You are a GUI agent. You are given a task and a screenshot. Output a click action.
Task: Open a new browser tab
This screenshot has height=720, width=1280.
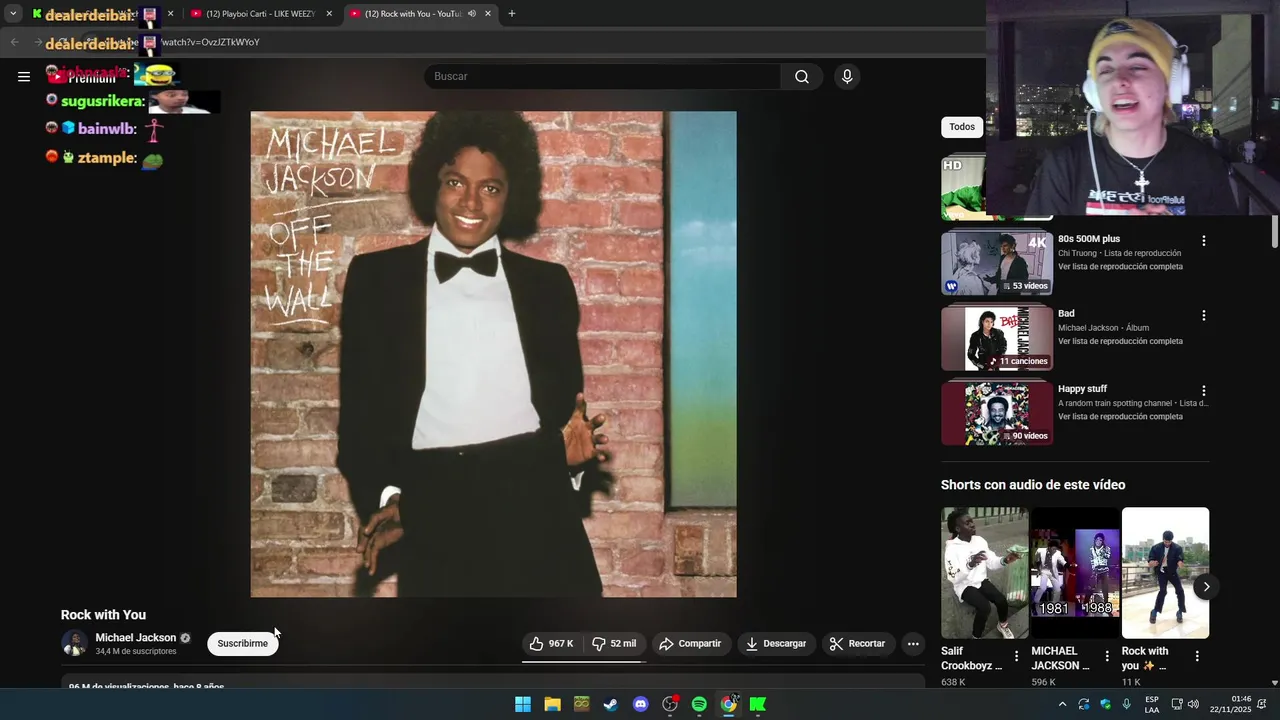click(x=512, y=14)
